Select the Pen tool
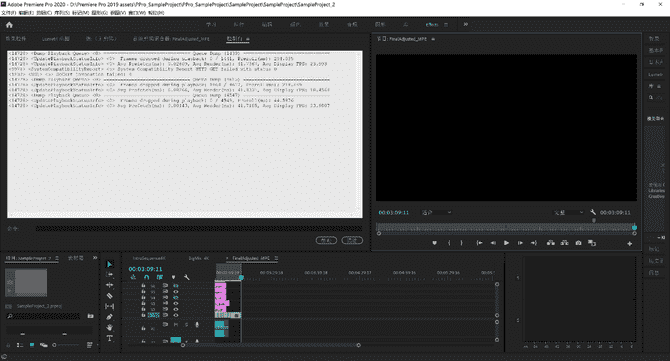This screenshot has height=361, width=670. 109,317
